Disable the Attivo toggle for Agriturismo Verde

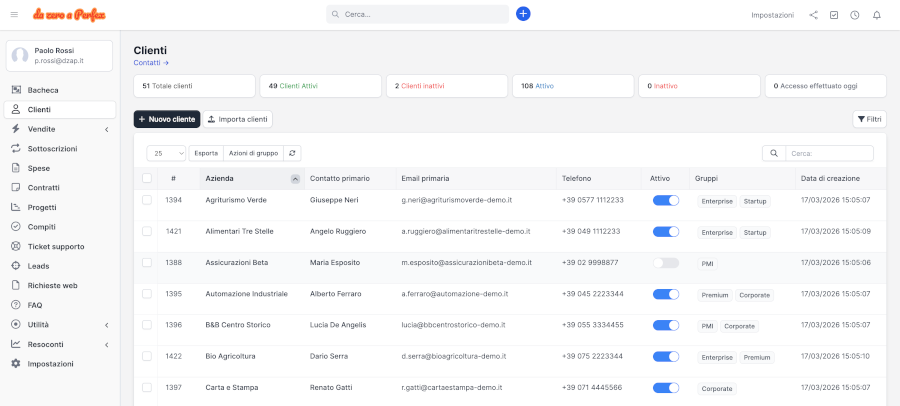pyautogui.click(x=666, y=200)
